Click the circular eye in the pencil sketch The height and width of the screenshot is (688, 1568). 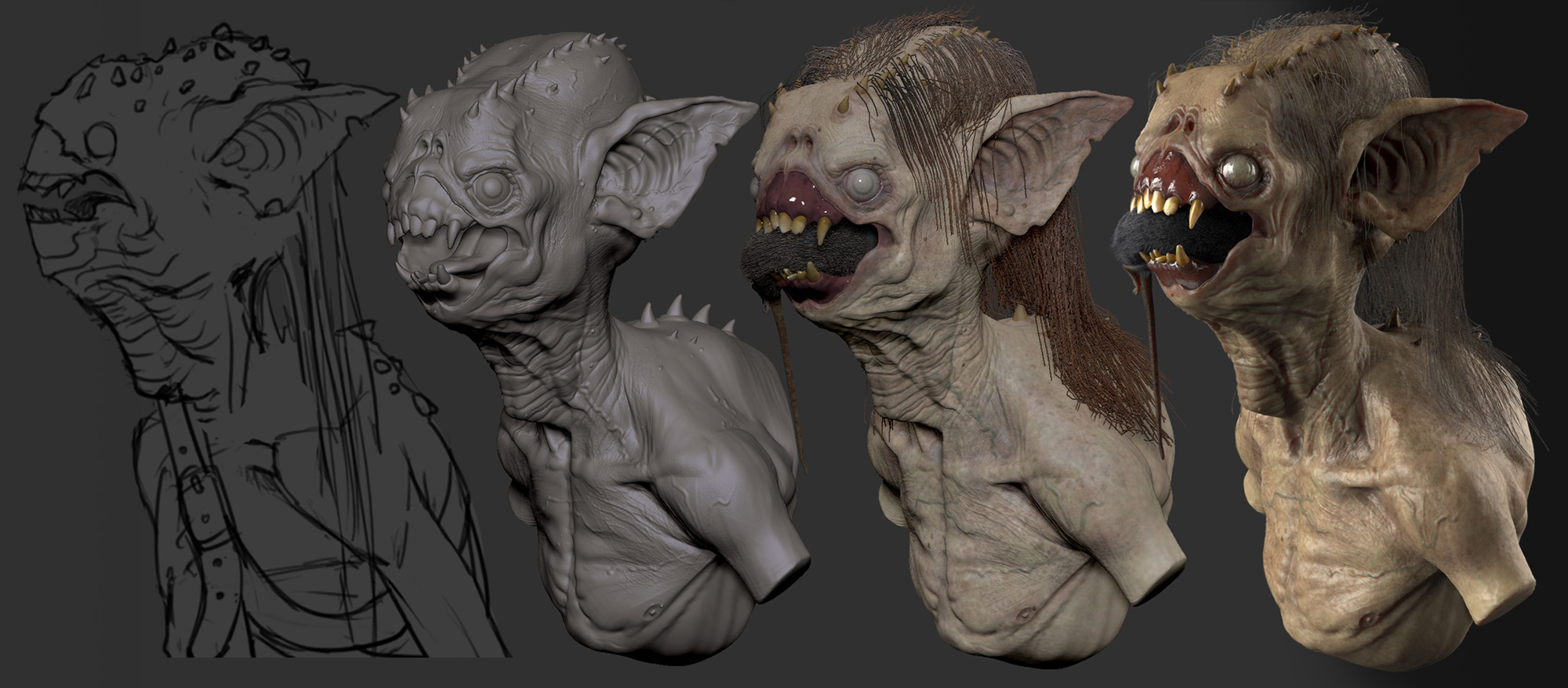[102, 142]
